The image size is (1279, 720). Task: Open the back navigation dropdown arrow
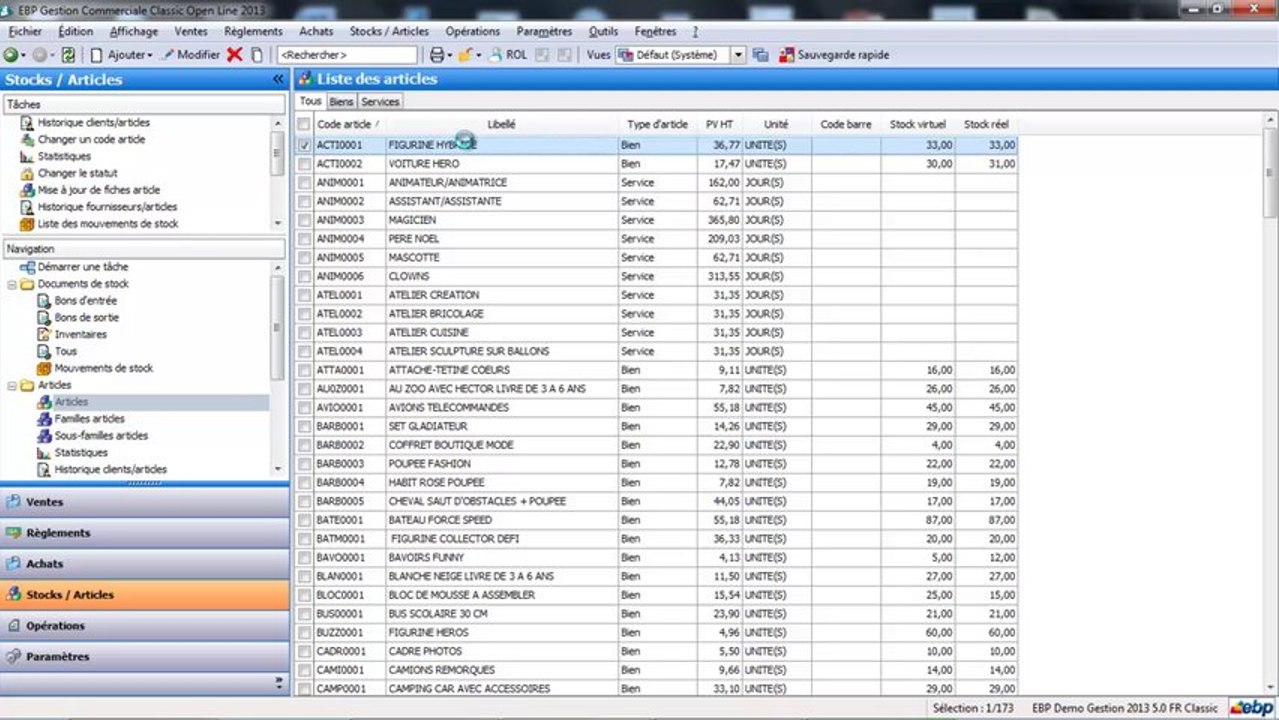(24, 55)
